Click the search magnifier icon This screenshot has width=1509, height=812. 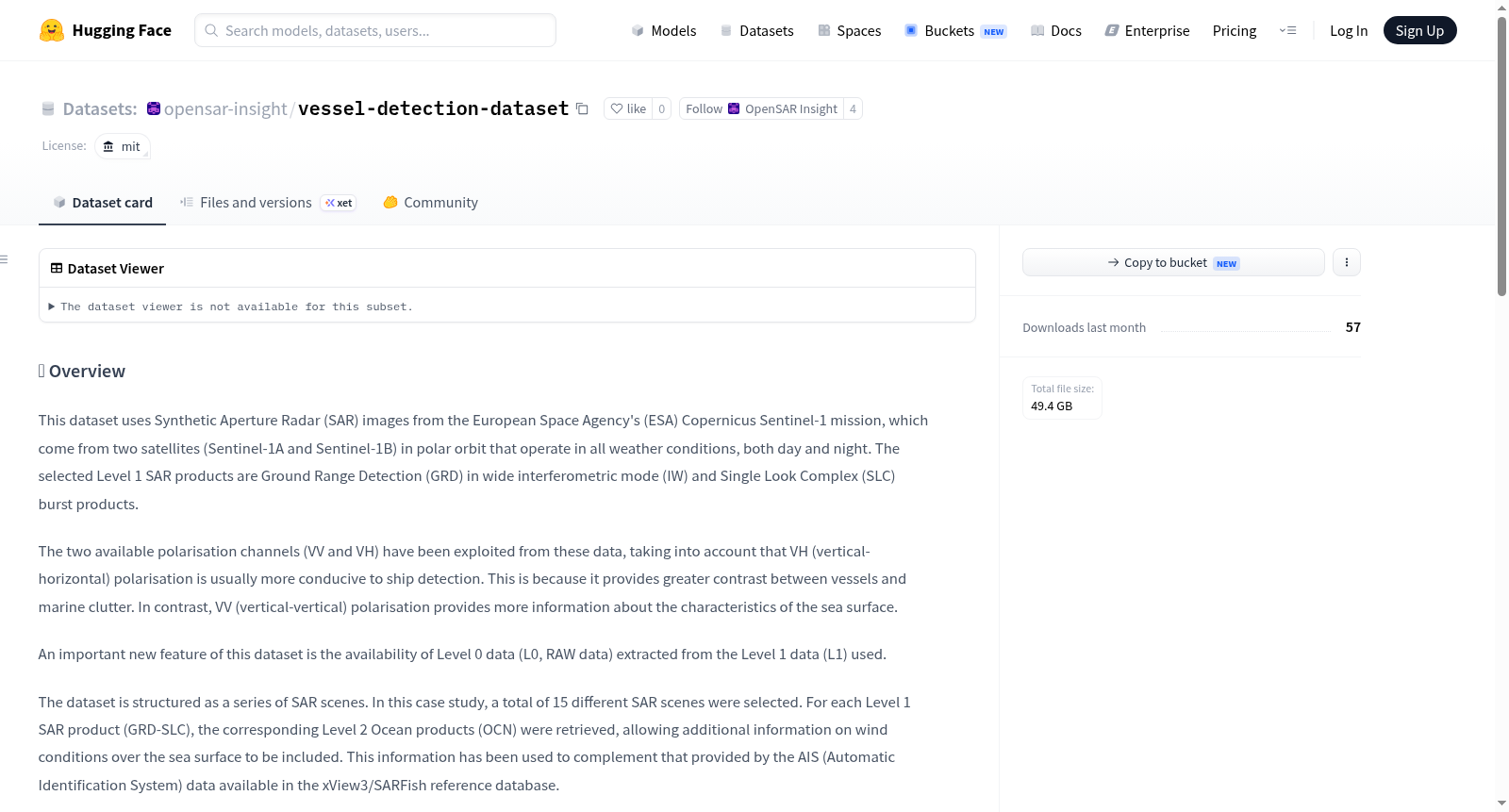(x=211, y=30)
